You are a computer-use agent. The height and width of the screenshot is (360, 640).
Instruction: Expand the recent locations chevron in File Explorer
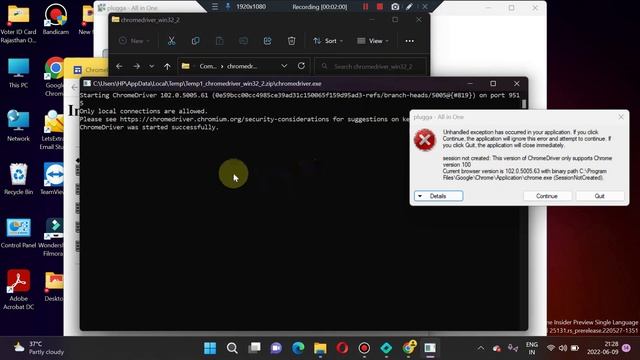tap(151, 66)
